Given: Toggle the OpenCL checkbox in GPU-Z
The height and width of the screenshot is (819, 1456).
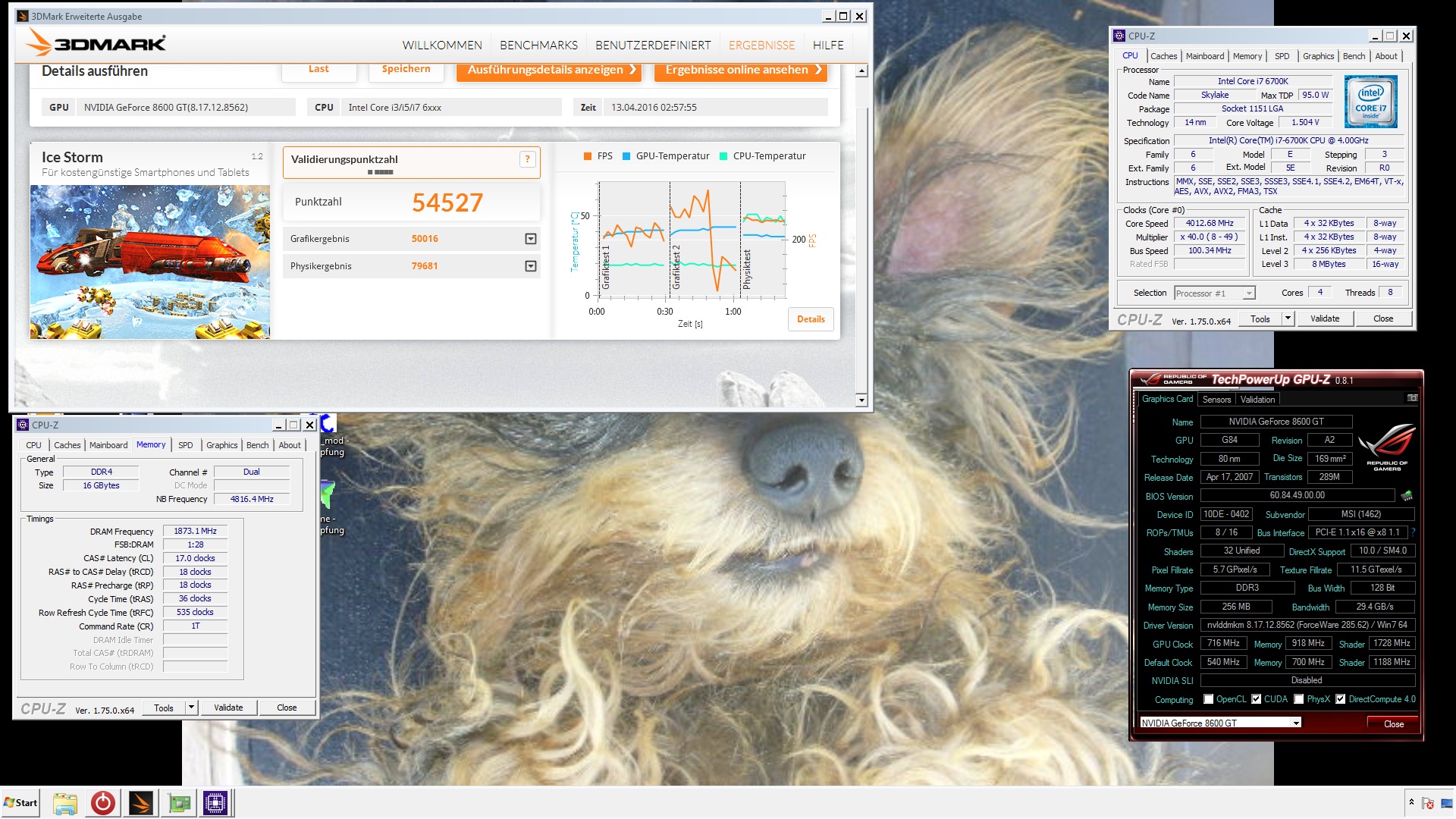Looking at the screenshot, I should point(1209,699).
